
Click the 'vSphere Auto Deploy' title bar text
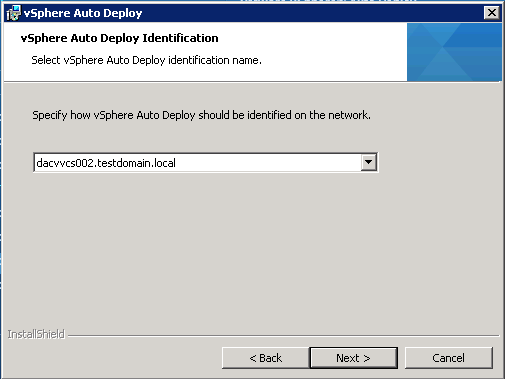point(83,13)
